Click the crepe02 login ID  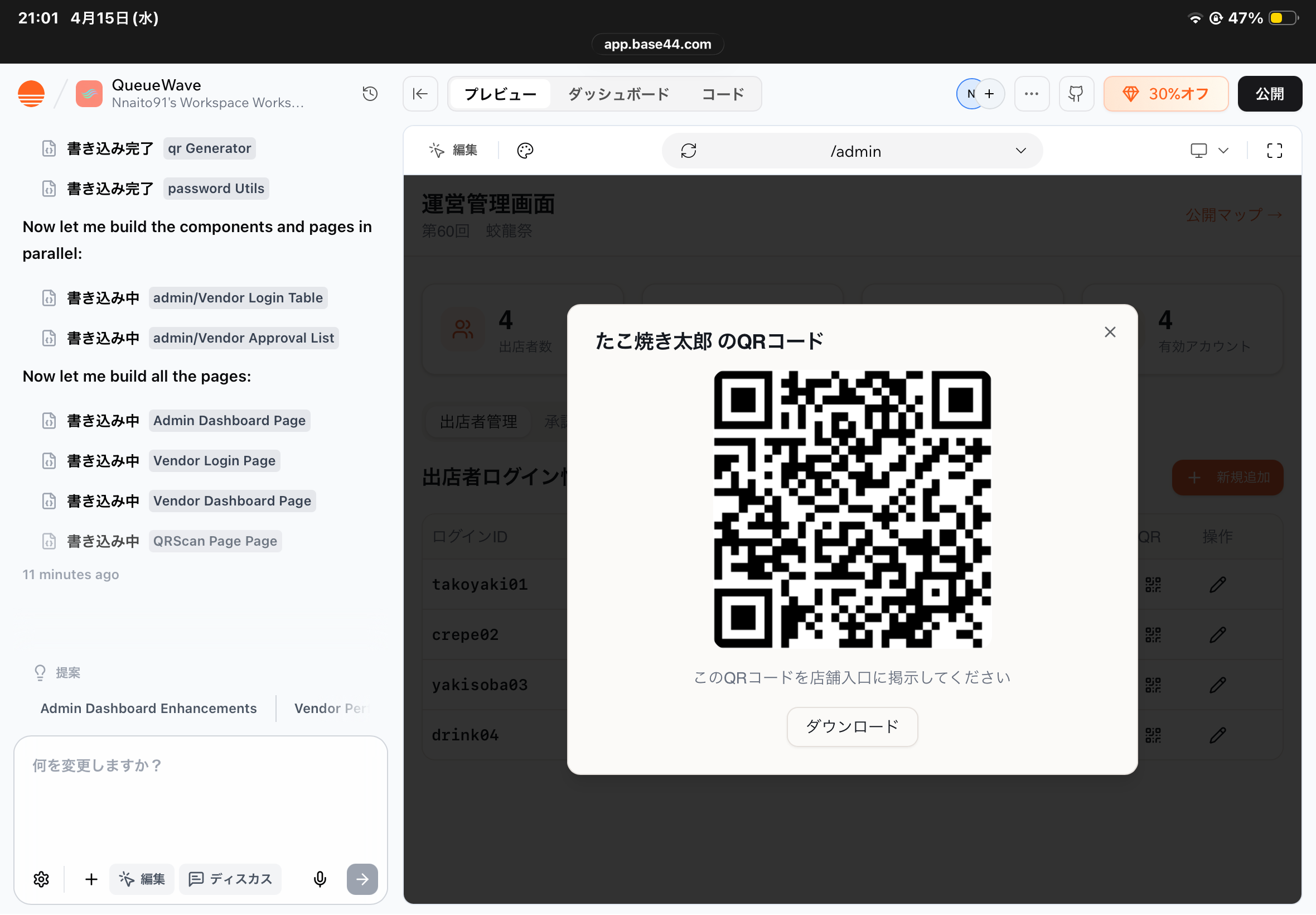click(465, 635)
